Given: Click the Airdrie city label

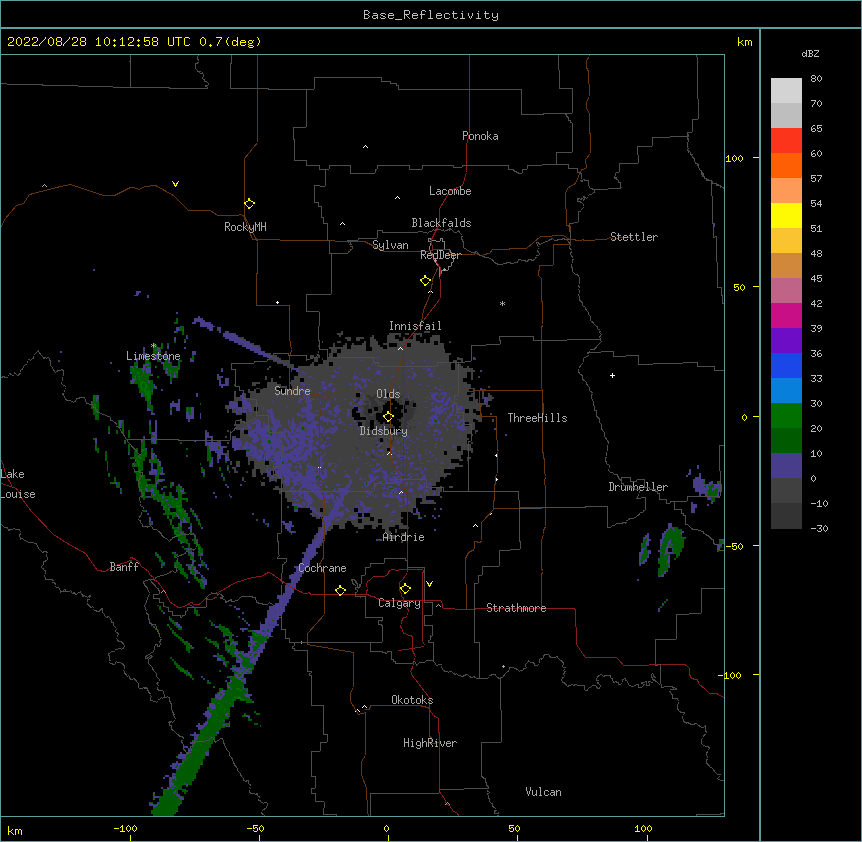Looking at the screenshot, I should [x=404, y=537].
